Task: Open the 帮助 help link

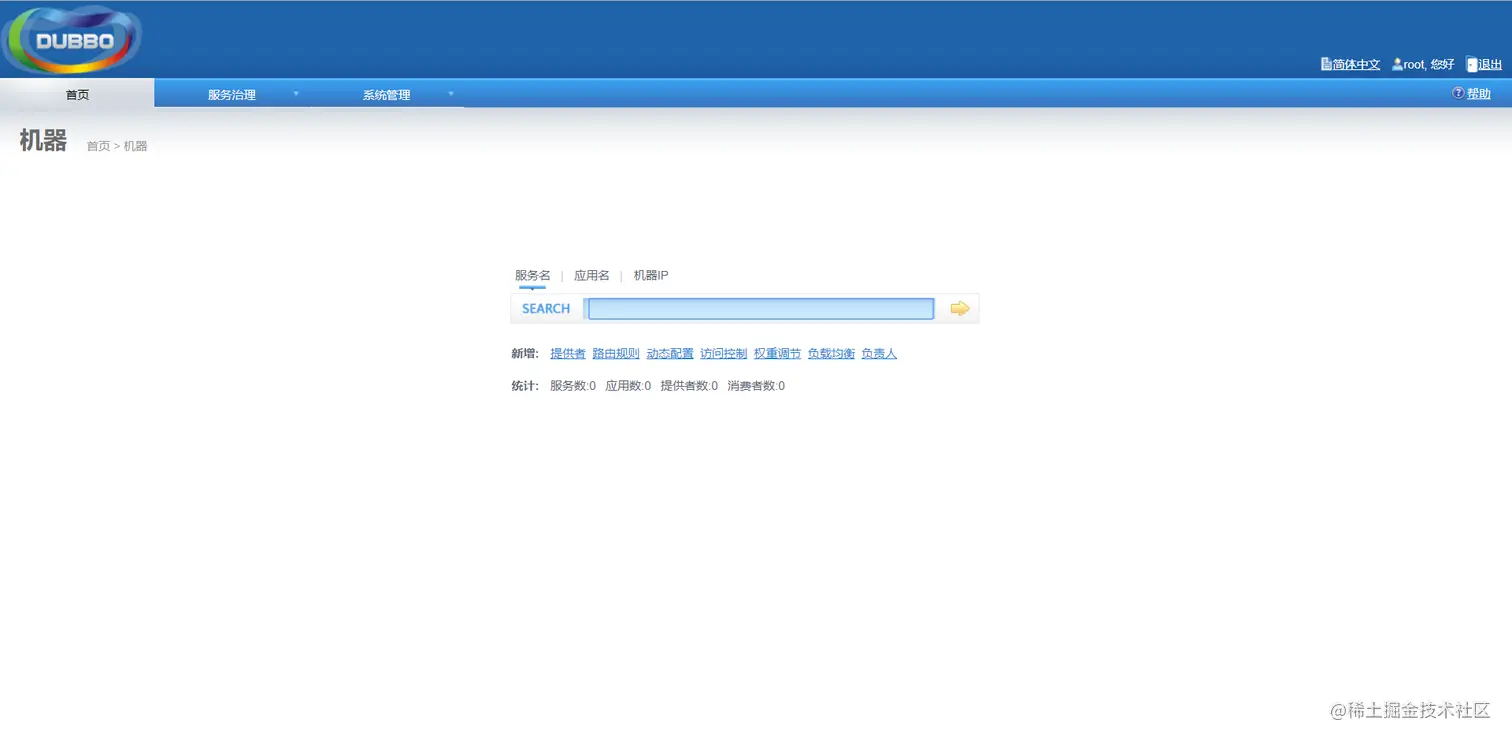Action: coord(1478,93)
